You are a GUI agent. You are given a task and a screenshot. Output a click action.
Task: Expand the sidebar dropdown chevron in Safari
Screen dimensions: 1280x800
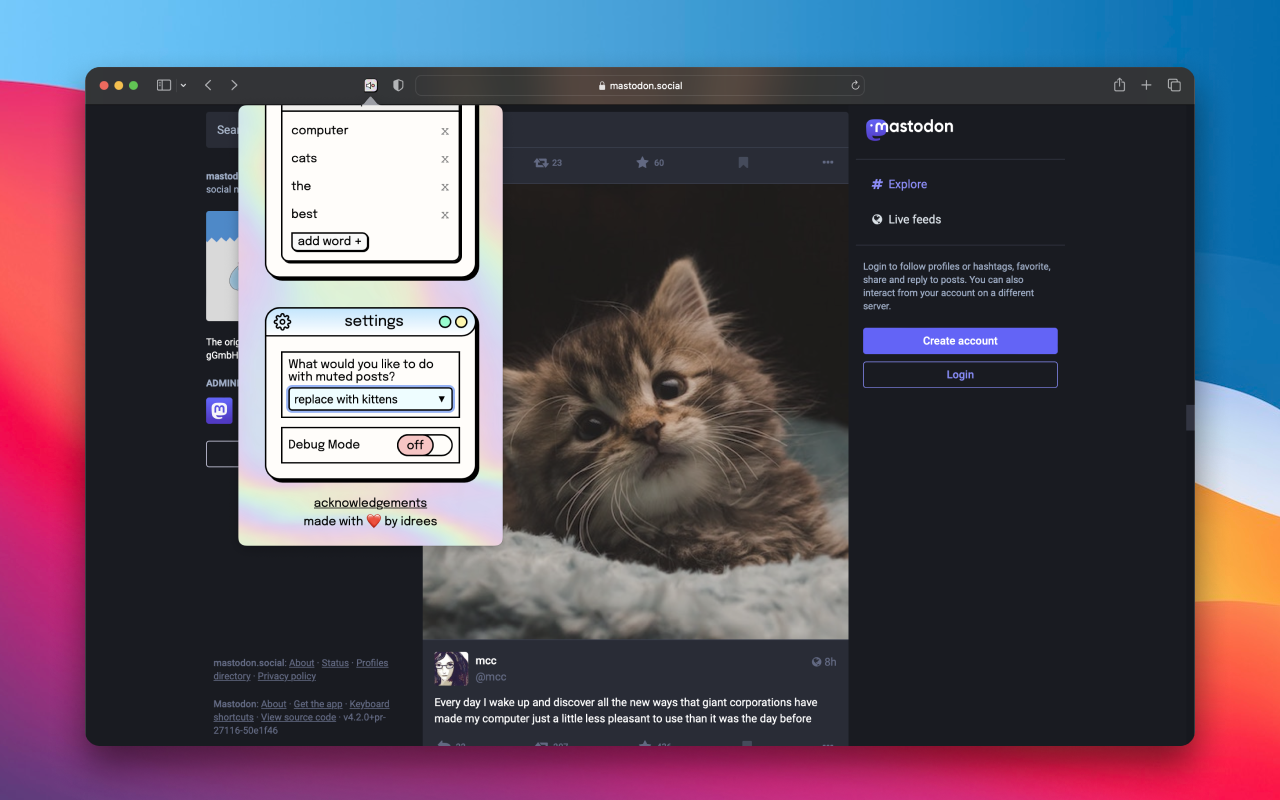pos(183,86)
